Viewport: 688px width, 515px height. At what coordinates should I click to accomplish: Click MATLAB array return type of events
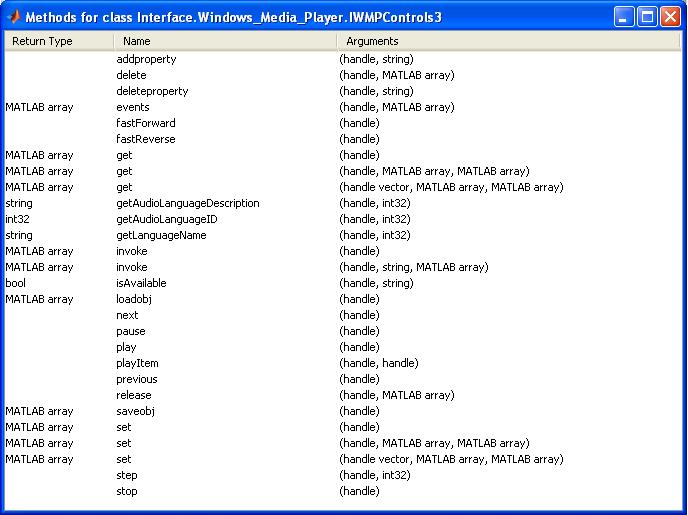[39, 107]
